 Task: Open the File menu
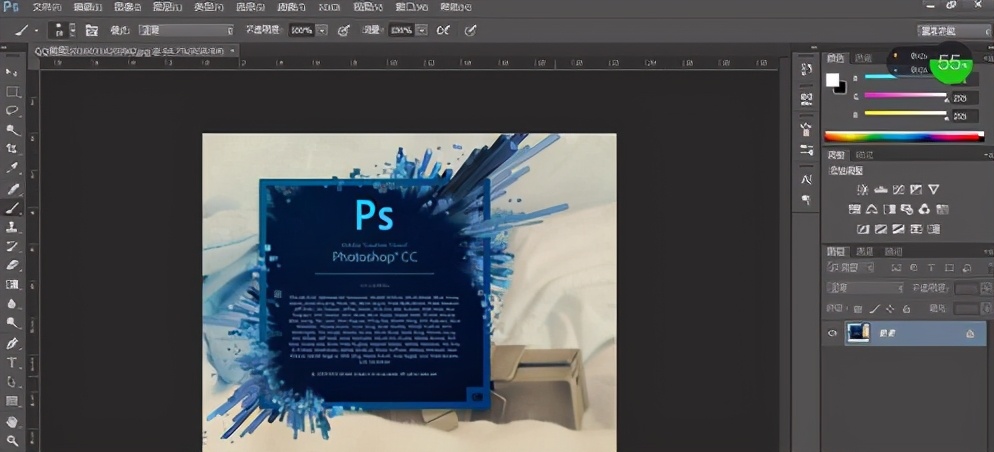(47, 7)
